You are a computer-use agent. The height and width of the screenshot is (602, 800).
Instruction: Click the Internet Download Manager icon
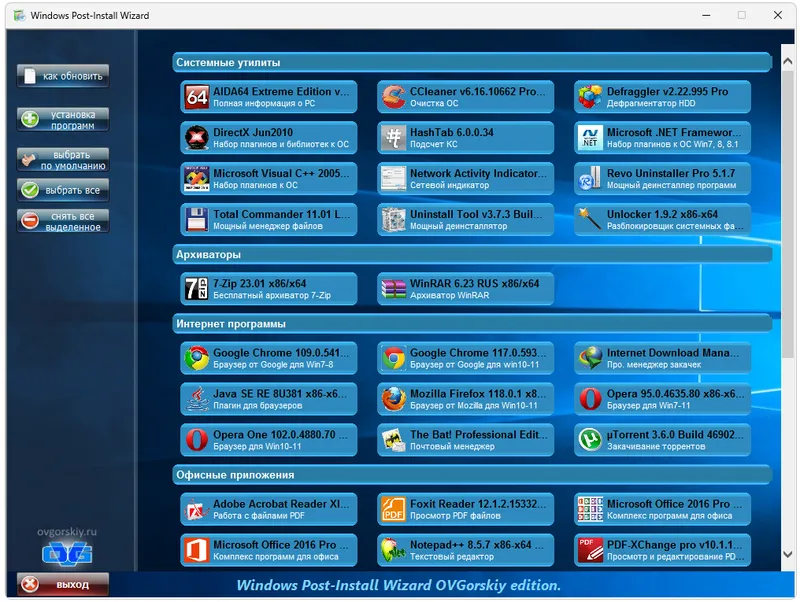click(x=590, y=358)
